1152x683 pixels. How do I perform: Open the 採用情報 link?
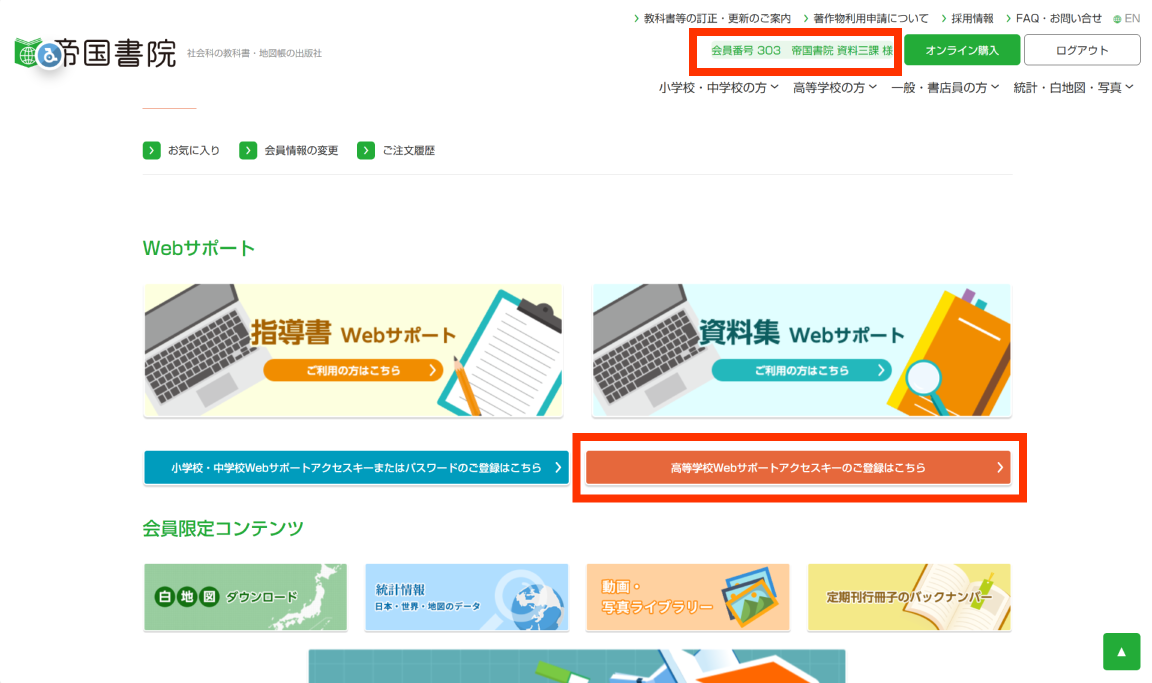(x=972, y=18)
